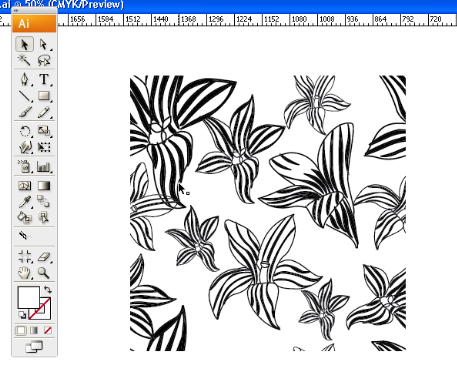Choose the Line Segment tool
Screen dimensions: 457x376
[x=24, y=96]
